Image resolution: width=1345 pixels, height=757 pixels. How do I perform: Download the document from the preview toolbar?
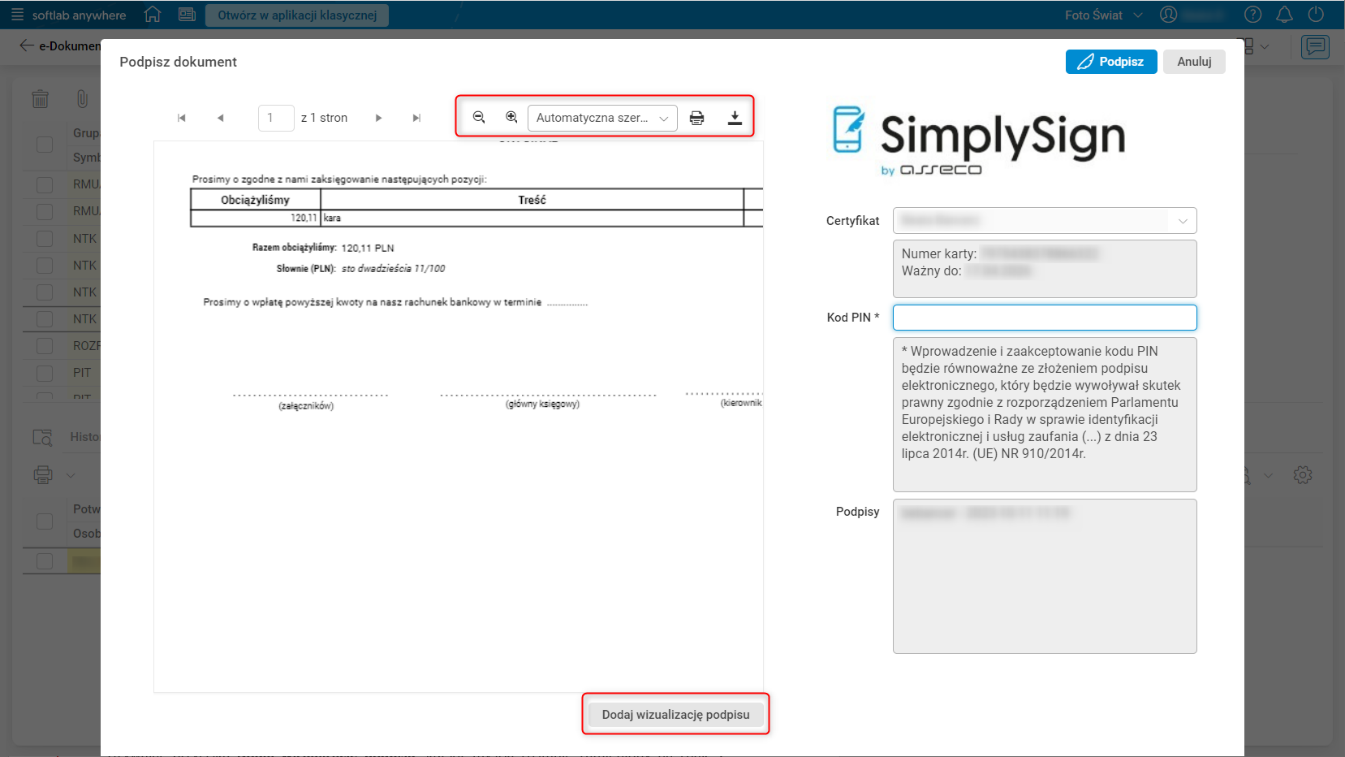(x=735, y=118)
